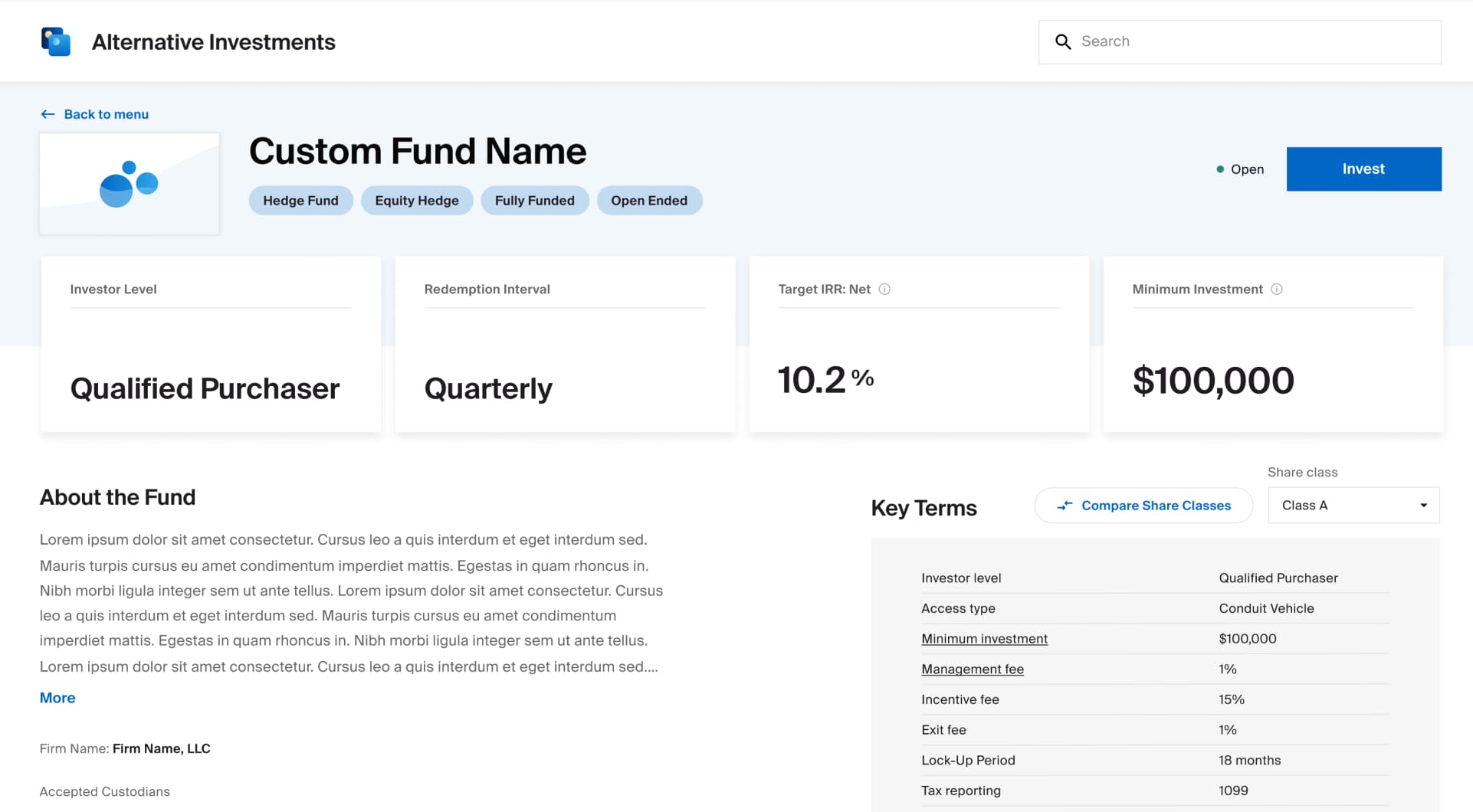The image size is (1473, 812).
Task: Click the info icon beside Minimum Investment
Action: coord(1276,289)
